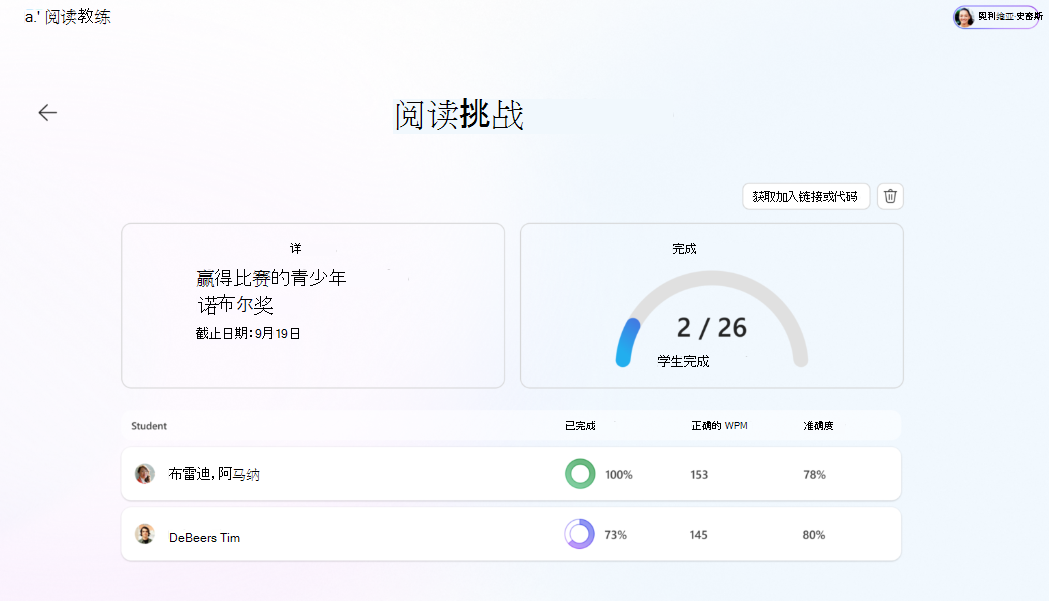This screenshot has height=601, width=1049.
Task: Sort by Student column header
Action: click(149, 426)
